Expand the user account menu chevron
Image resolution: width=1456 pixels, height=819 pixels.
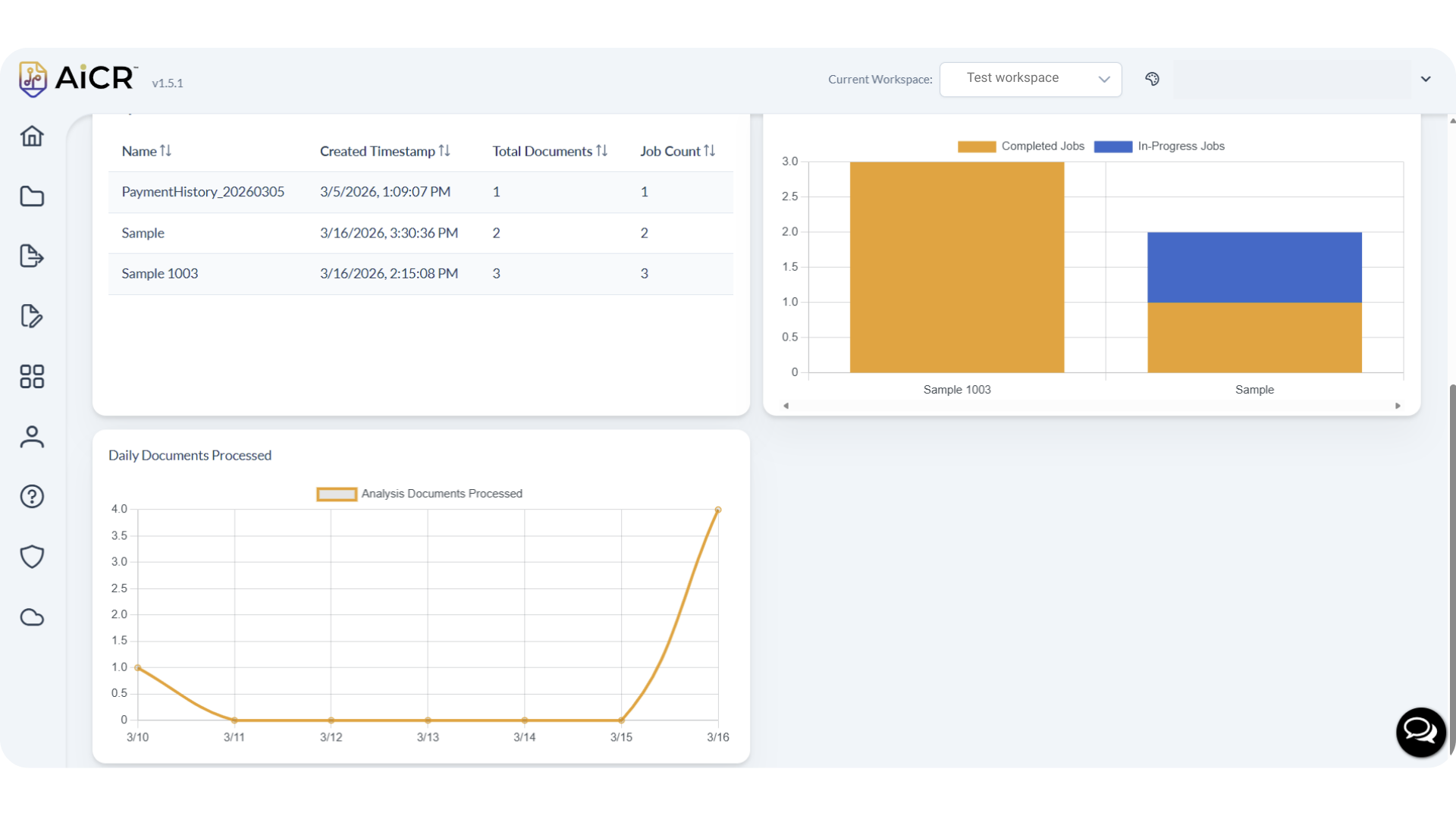pos(1426,79)
